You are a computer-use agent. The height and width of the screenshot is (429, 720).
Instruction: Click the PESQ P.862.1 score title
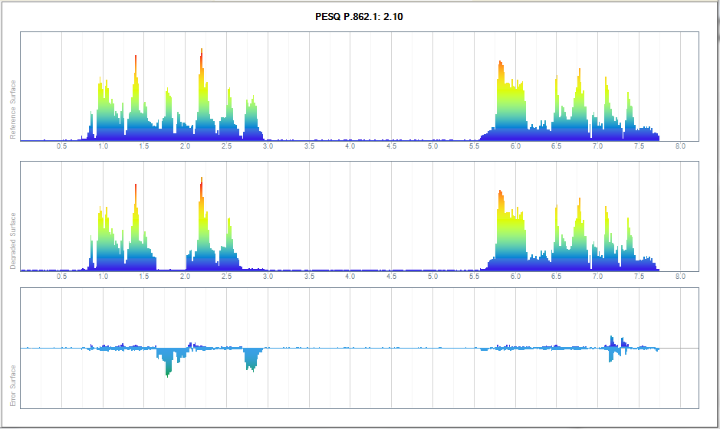(361, 16)
